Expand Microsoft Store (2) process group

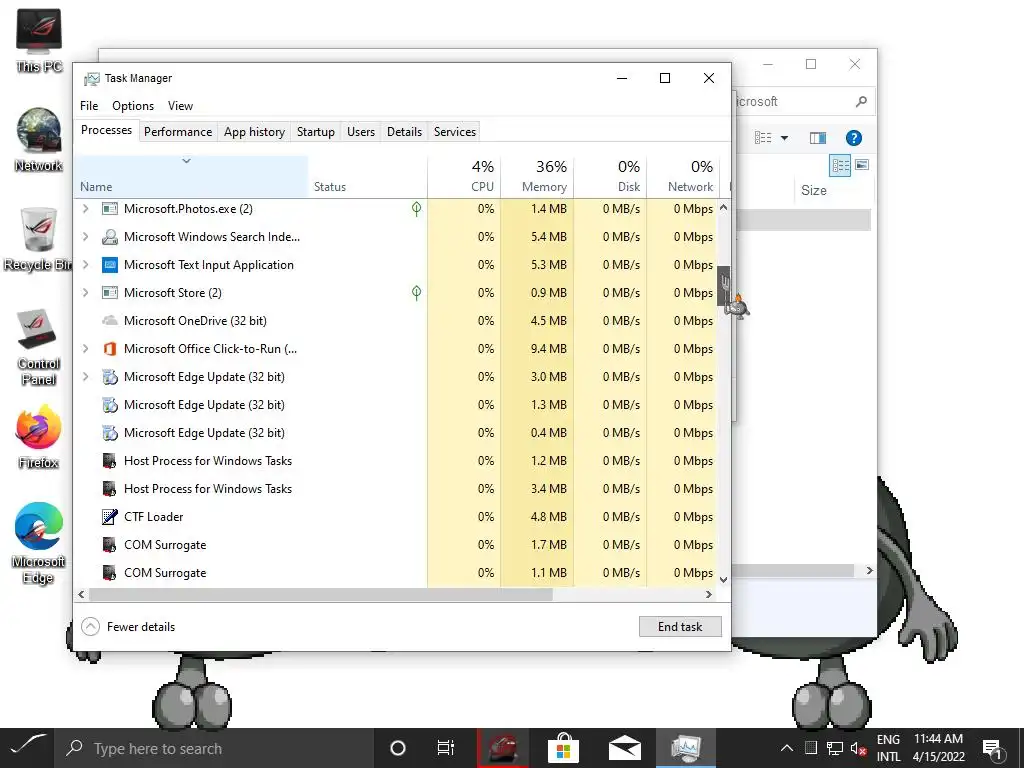(x=86, y=293)
